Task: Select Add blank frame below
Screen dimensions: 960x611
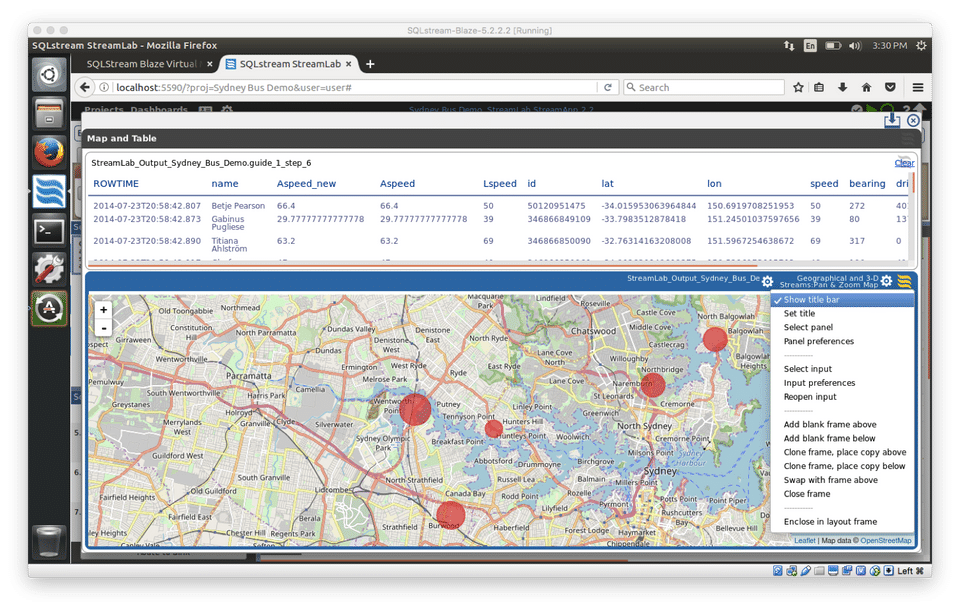Action: tap(829, 439)
